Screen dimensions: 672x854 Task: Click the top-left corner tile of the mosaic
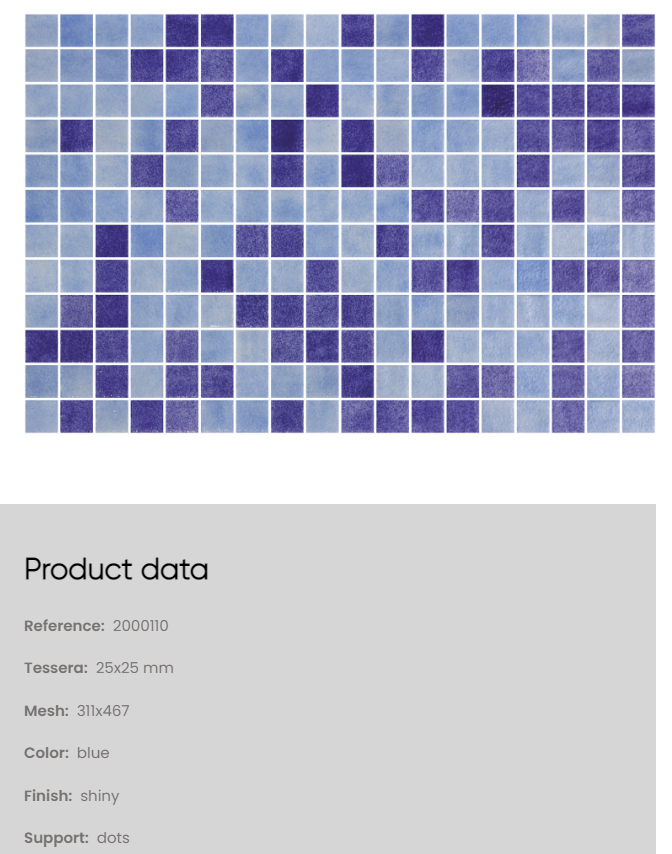[41, 30]
